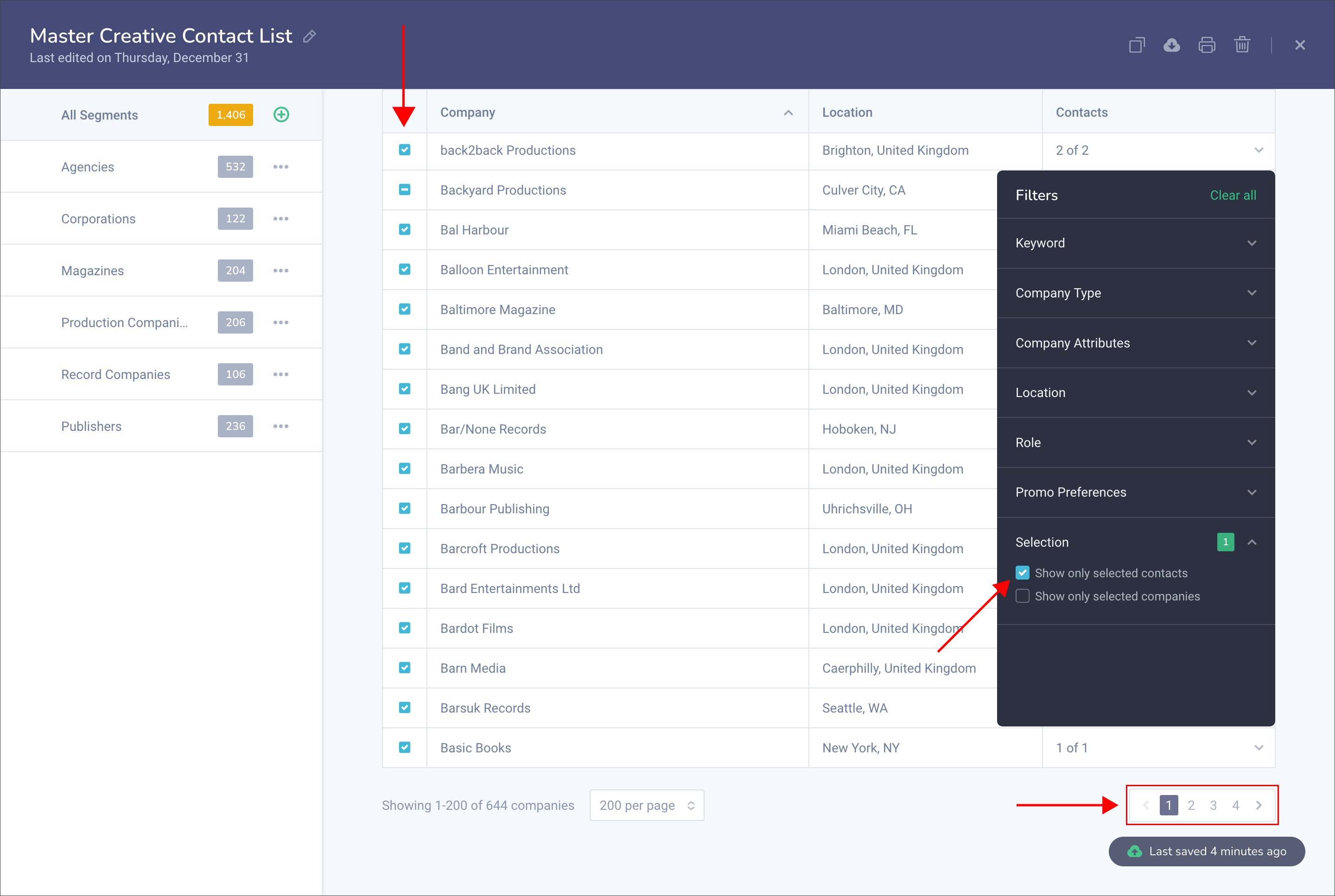Go to previous page arrow
The height and width of the screenshot is (896, 1335).
(1146, 805)
